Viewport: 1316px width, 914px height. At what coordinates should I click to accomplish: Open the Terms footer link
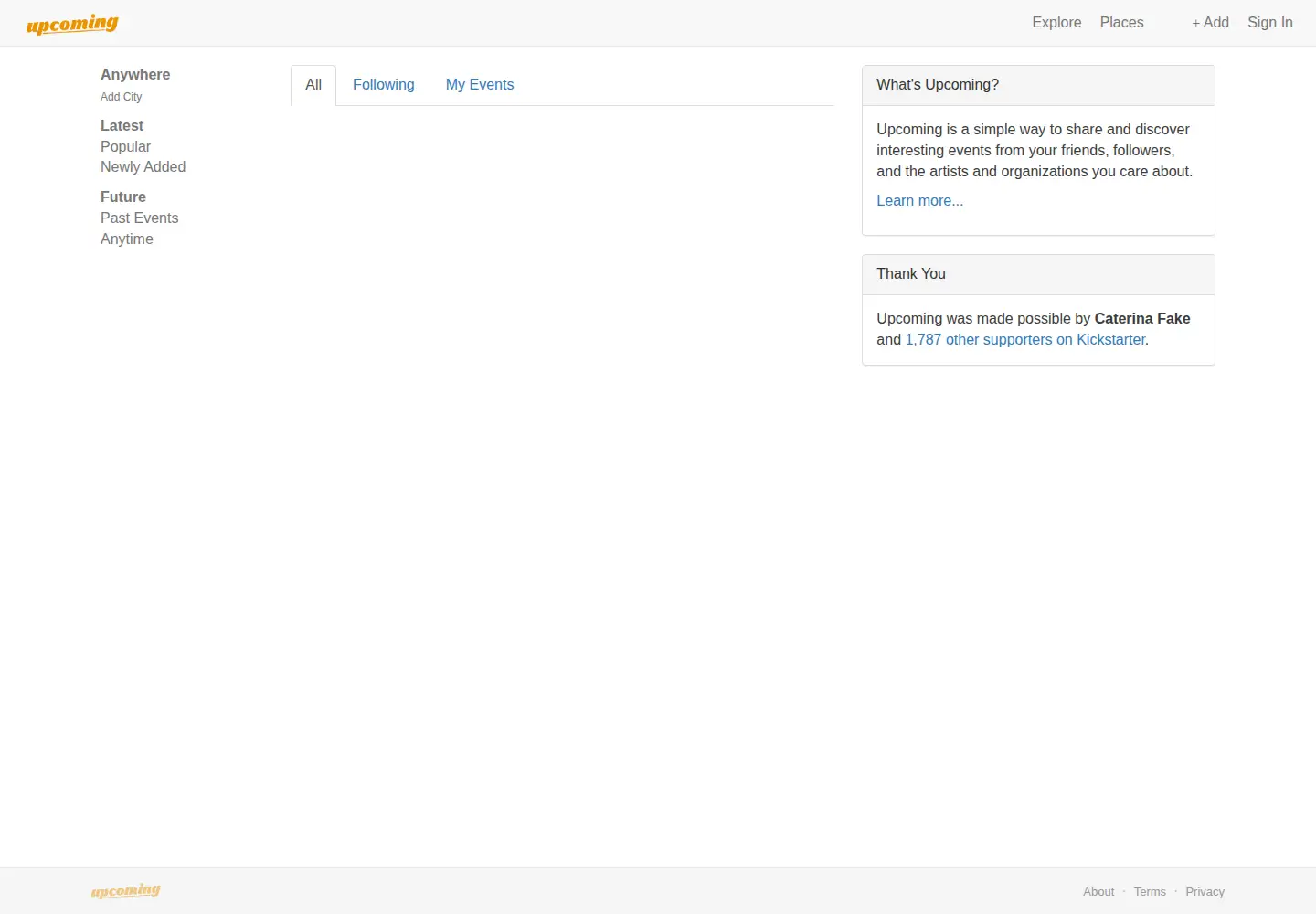point(1150,892)
